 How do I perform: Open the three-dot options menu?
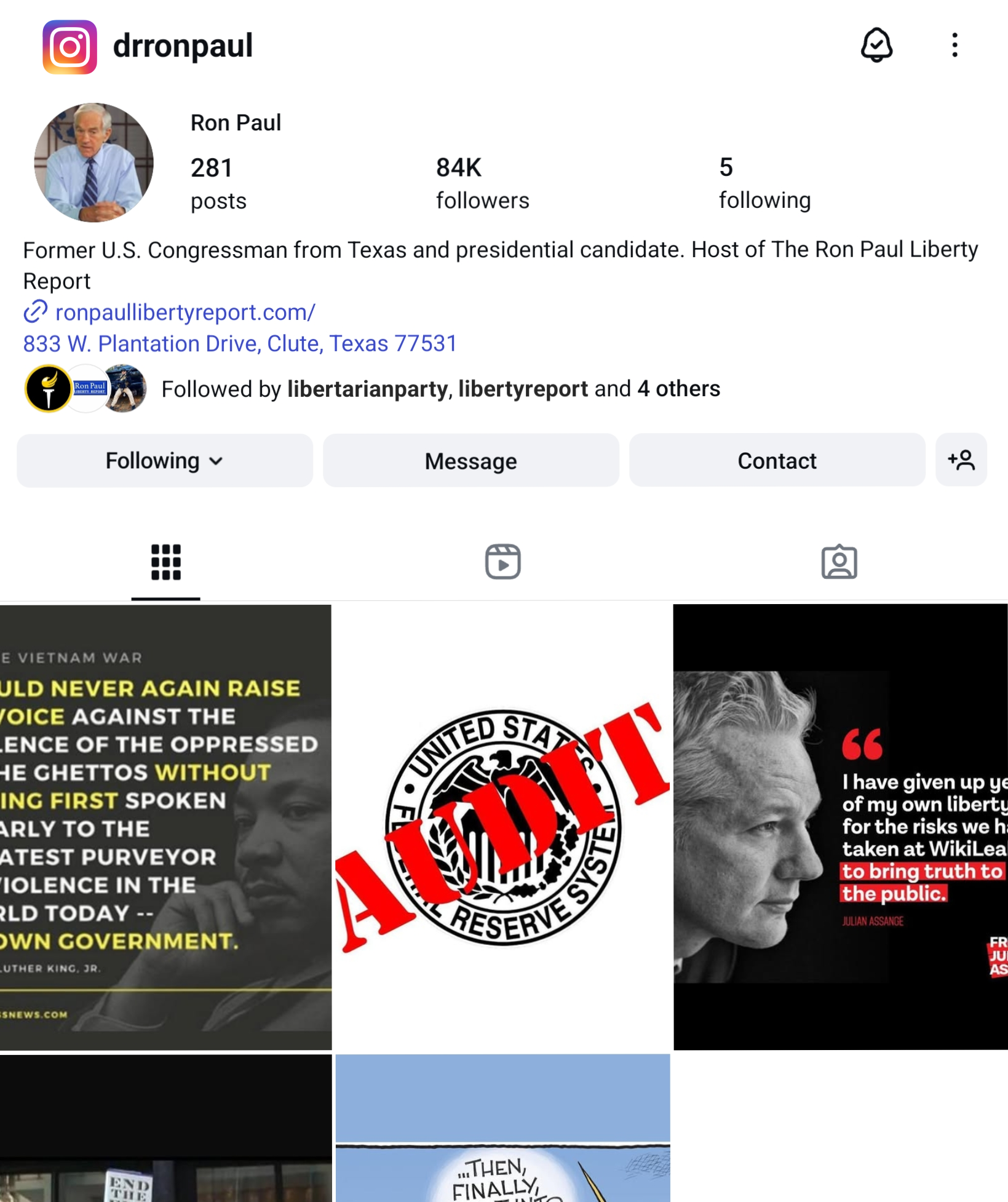click(x=954, y=45)
